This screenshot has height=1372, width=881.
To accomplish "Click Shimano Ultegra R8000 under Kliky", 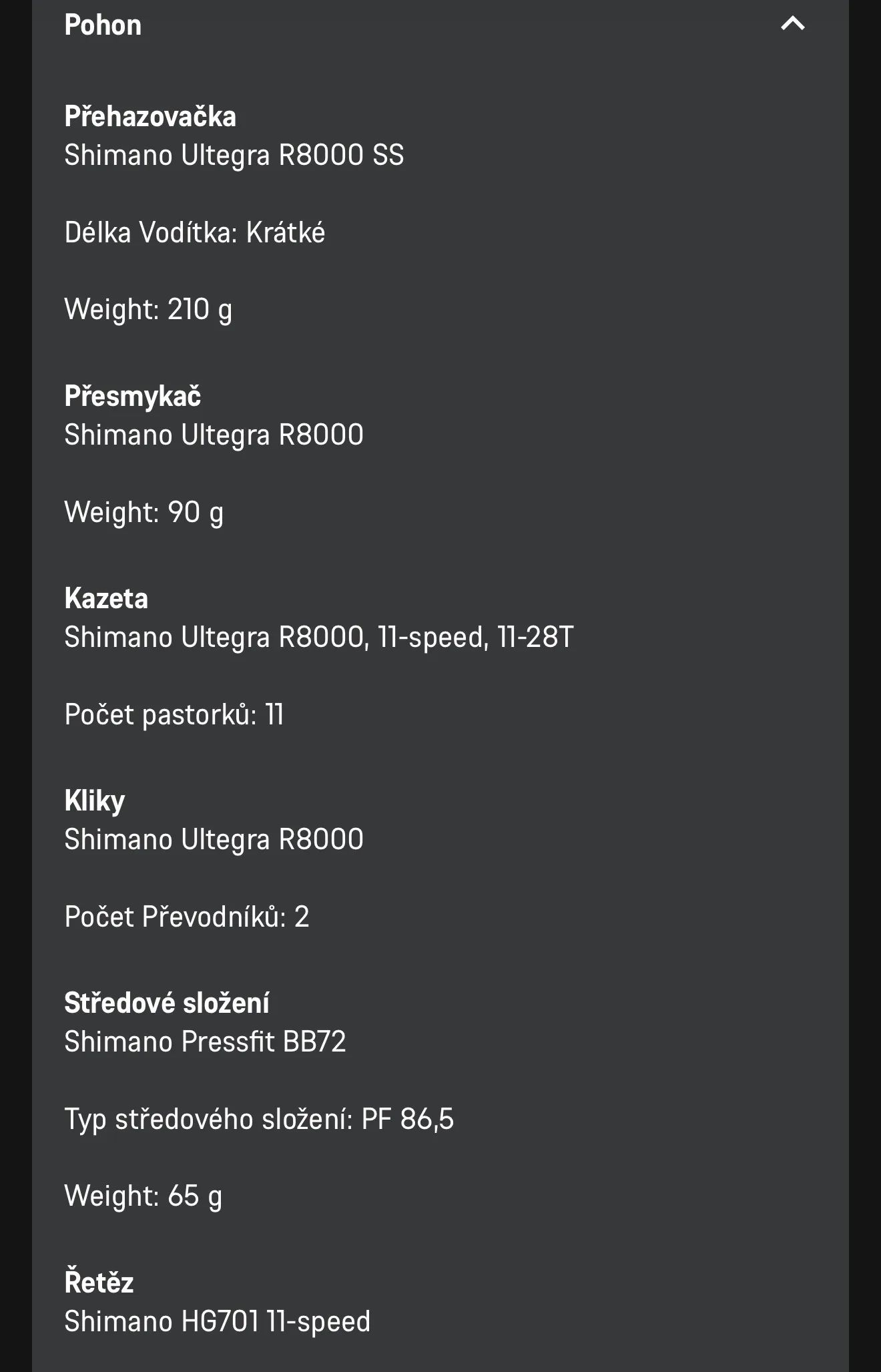I will coord(214,840).
